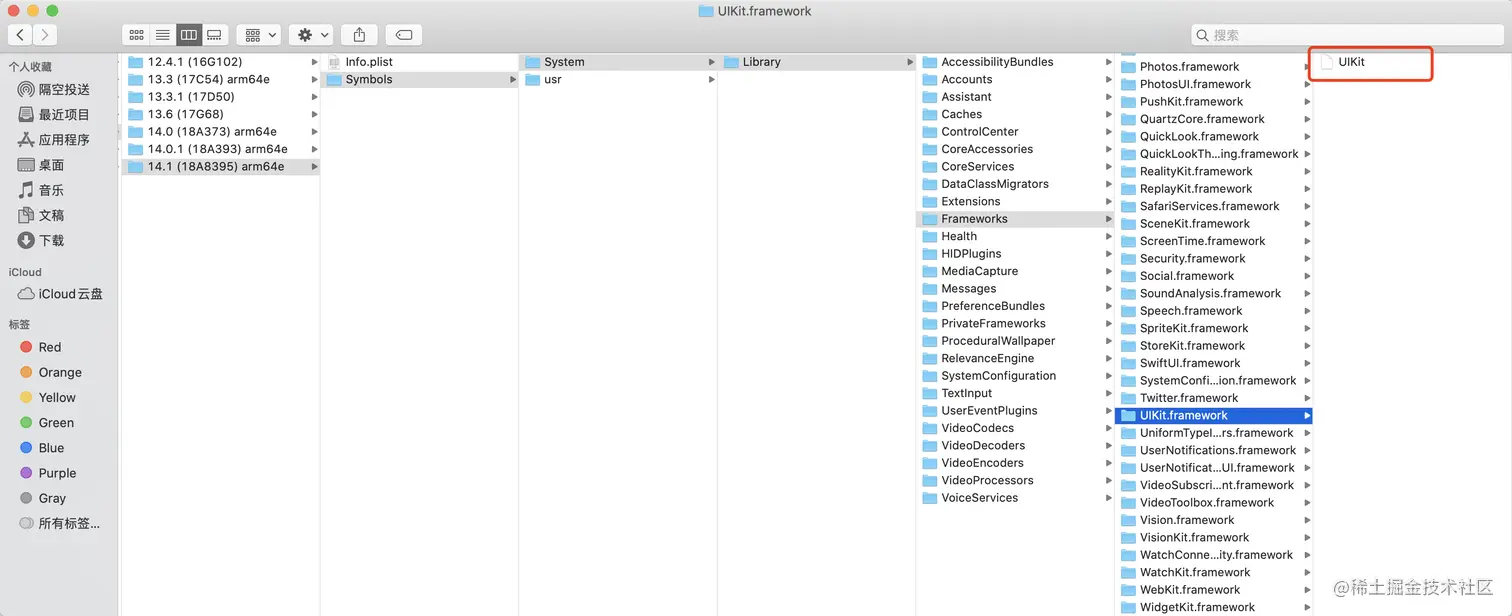Screen dimensions: 1512x616
Task: Open the group-by arrangement dropdown
Action: click(260, 35)
